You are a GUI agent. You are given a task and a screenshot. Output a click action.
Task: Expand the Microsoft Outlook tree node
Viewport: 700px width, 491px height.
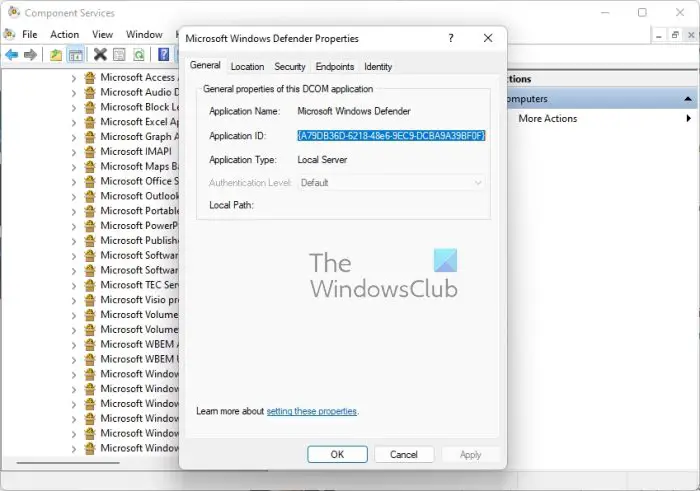pyautogui.click(x=74, y=196)
